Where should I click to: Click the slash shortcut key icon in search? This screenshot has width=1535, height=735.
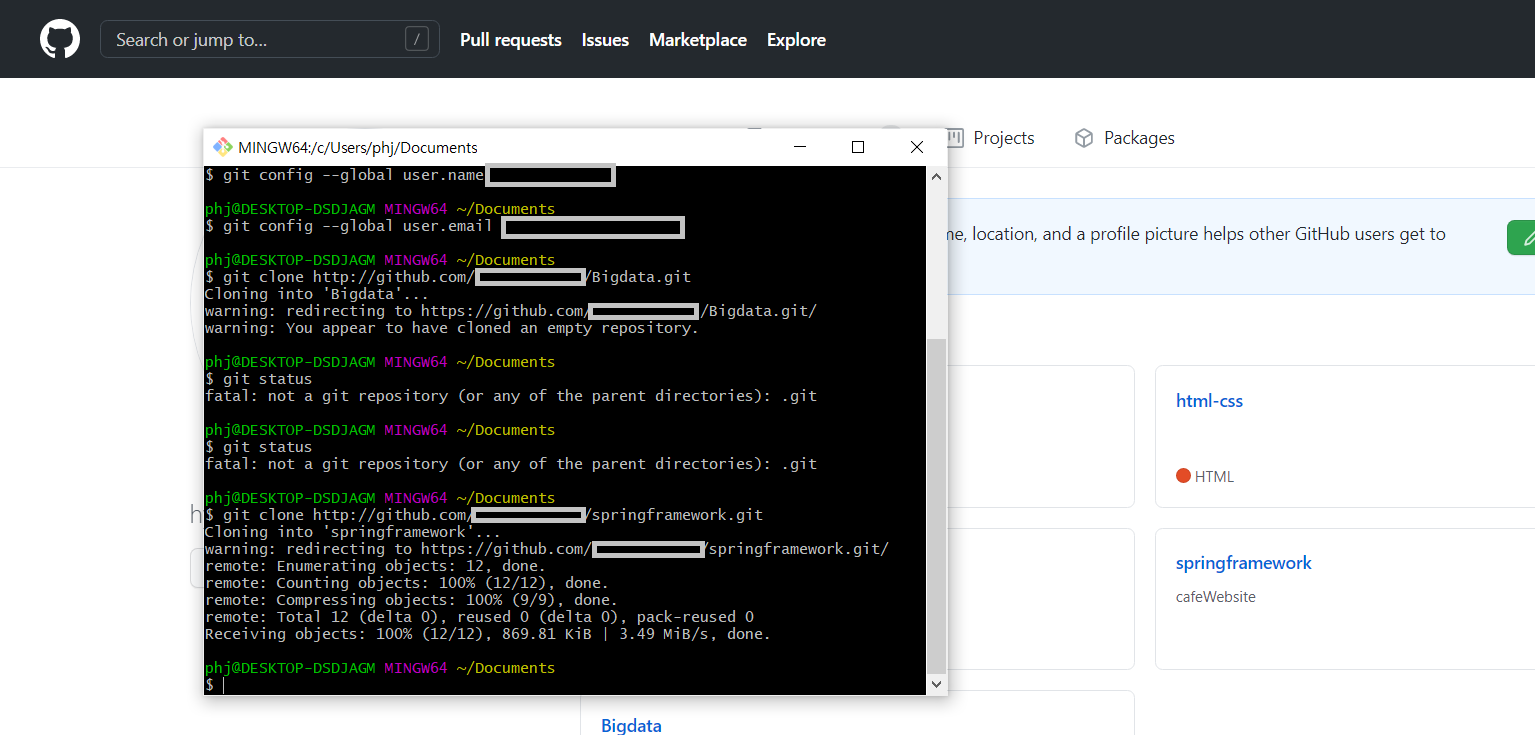point(417,39)
